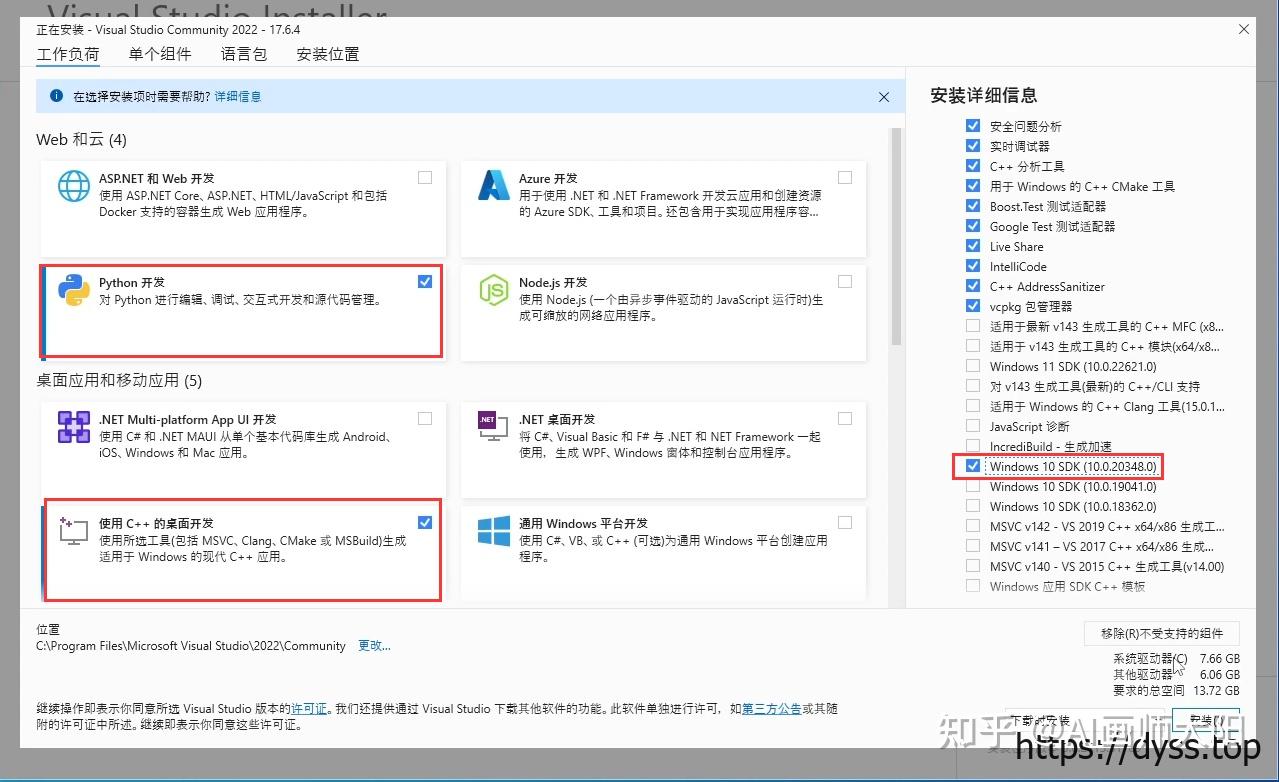
Task: Check 对 v143 生成工具的 C++/CLI 支持
Action: point(973,386)
